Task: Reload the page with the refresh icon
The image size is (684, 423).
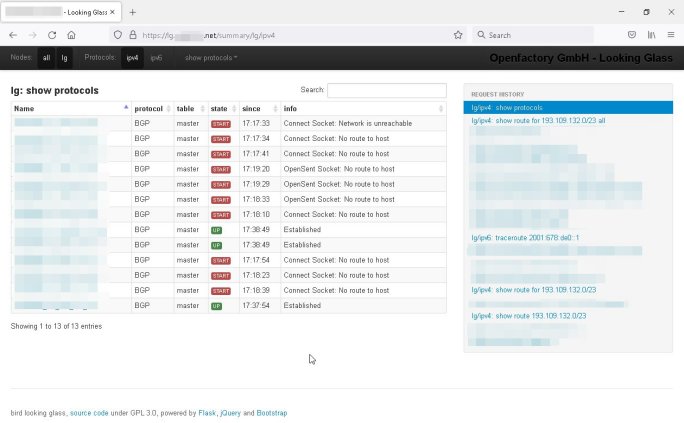Action: [x=52, y=35]
